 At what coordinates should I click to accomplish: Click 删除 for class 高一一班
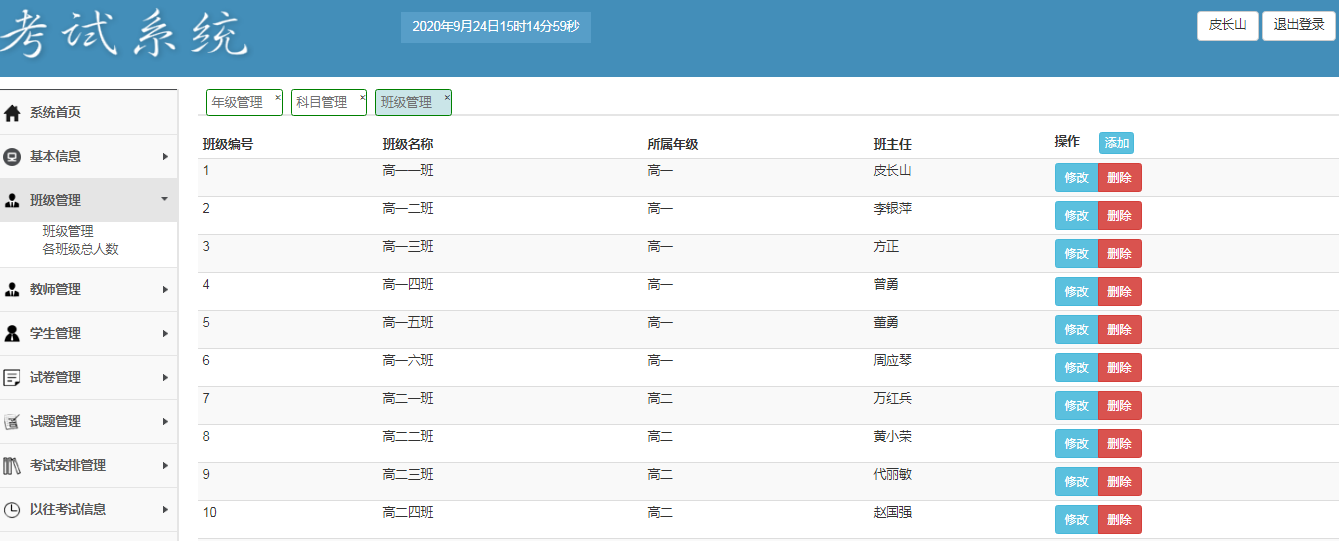1119,178
